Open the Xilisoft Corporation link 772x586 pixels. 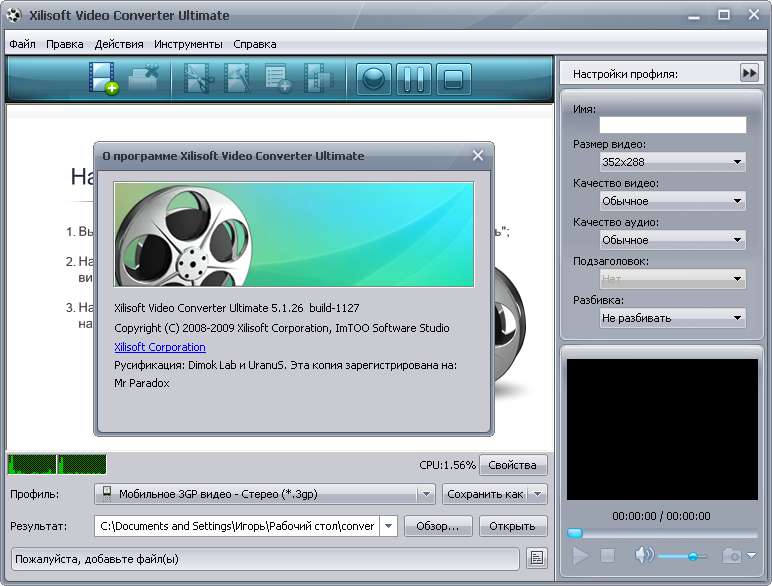pyautogui.click(x=160, y=347)
